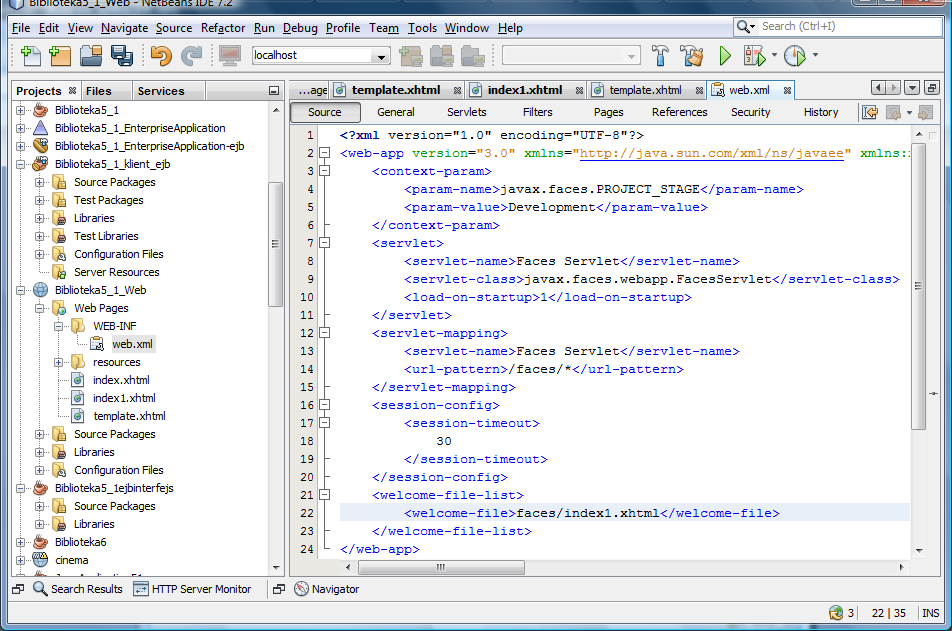
Task: Click the Source view button
Action: point(325,112)
